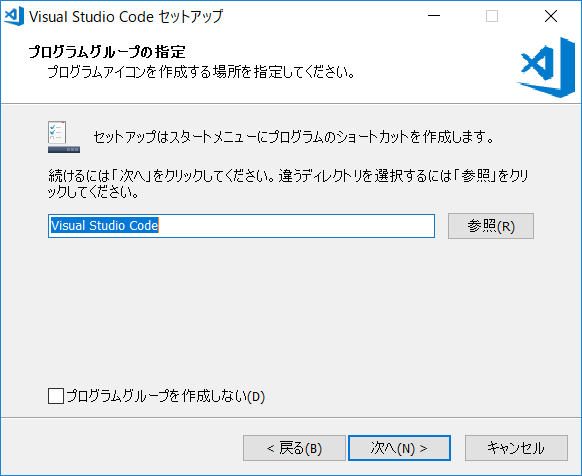Click the Start Menu shortcut checklist icon
Viewport: 582px width, 476px height.
click(x=63, y=137)
